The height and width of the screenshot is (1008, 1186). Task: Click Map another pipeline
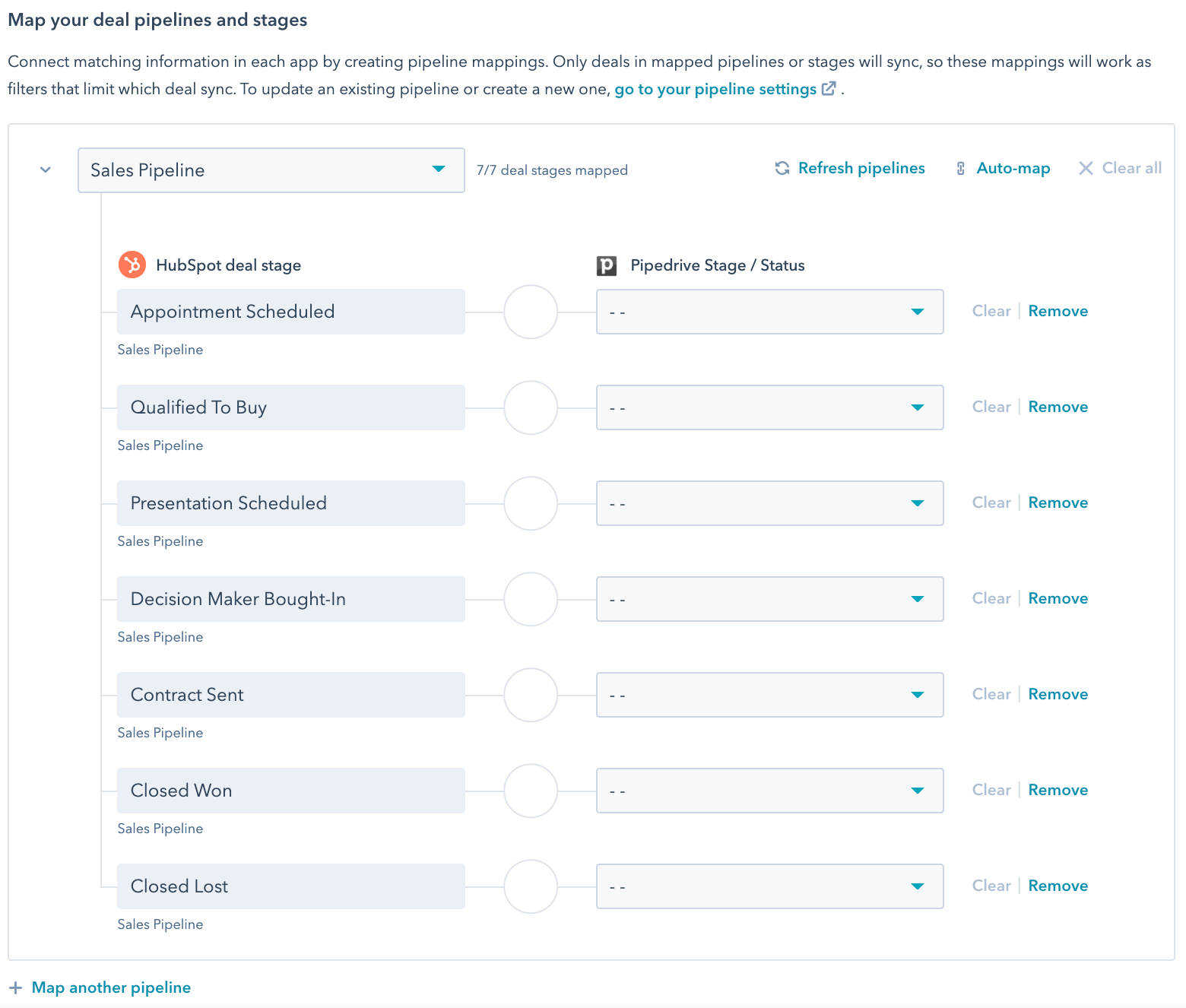click(111, 987)
